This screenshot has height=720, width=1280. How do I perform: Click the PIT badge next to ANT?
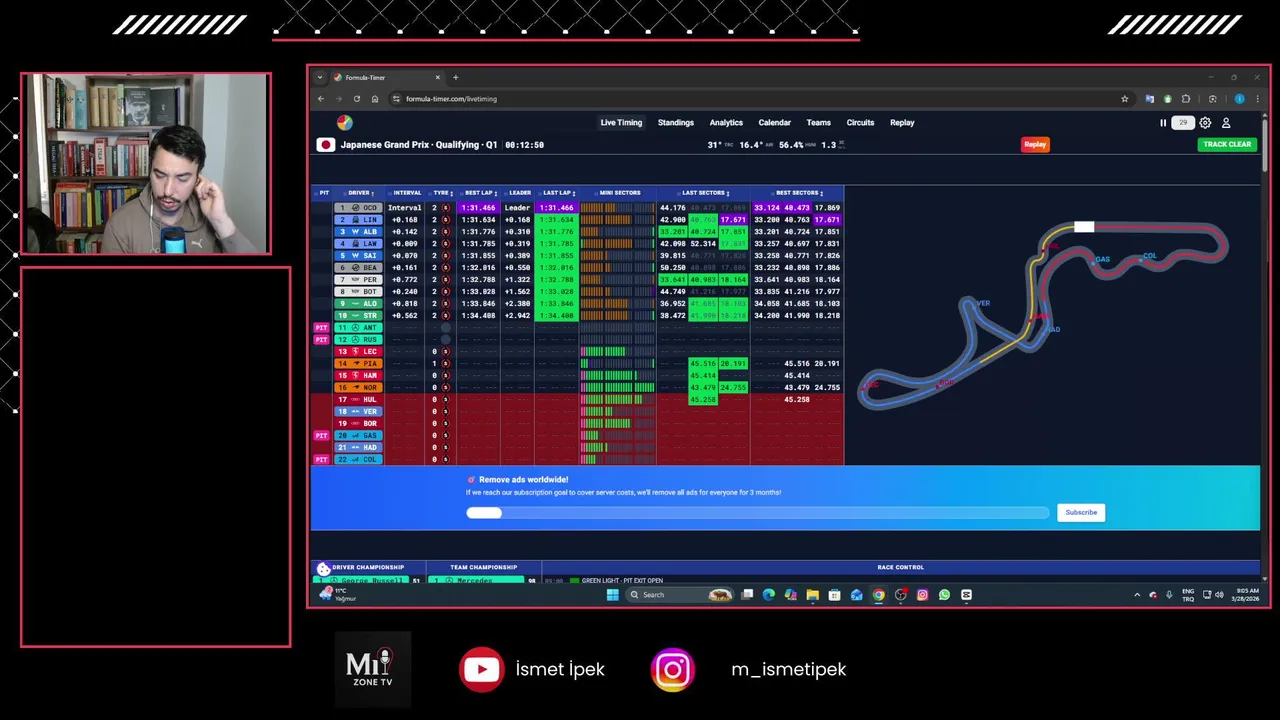tap(321, 328)
